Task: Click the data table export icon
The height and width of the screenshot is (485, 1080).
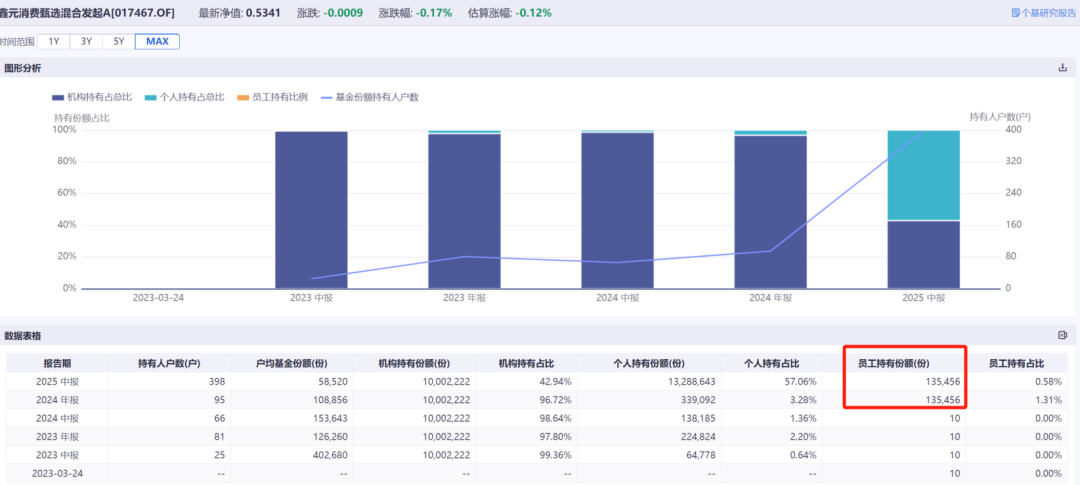Action: 1062,335
